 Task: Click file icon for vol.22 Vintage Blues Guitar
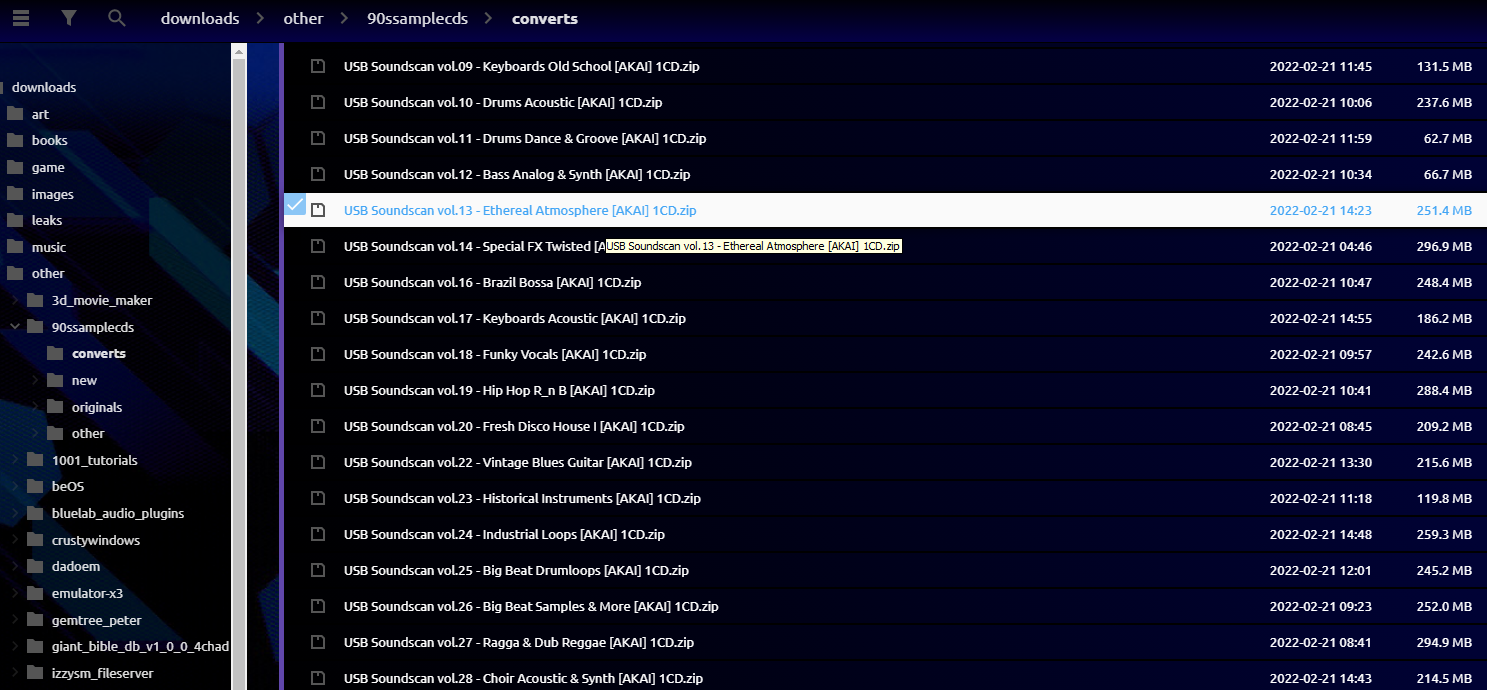point(318,462)
